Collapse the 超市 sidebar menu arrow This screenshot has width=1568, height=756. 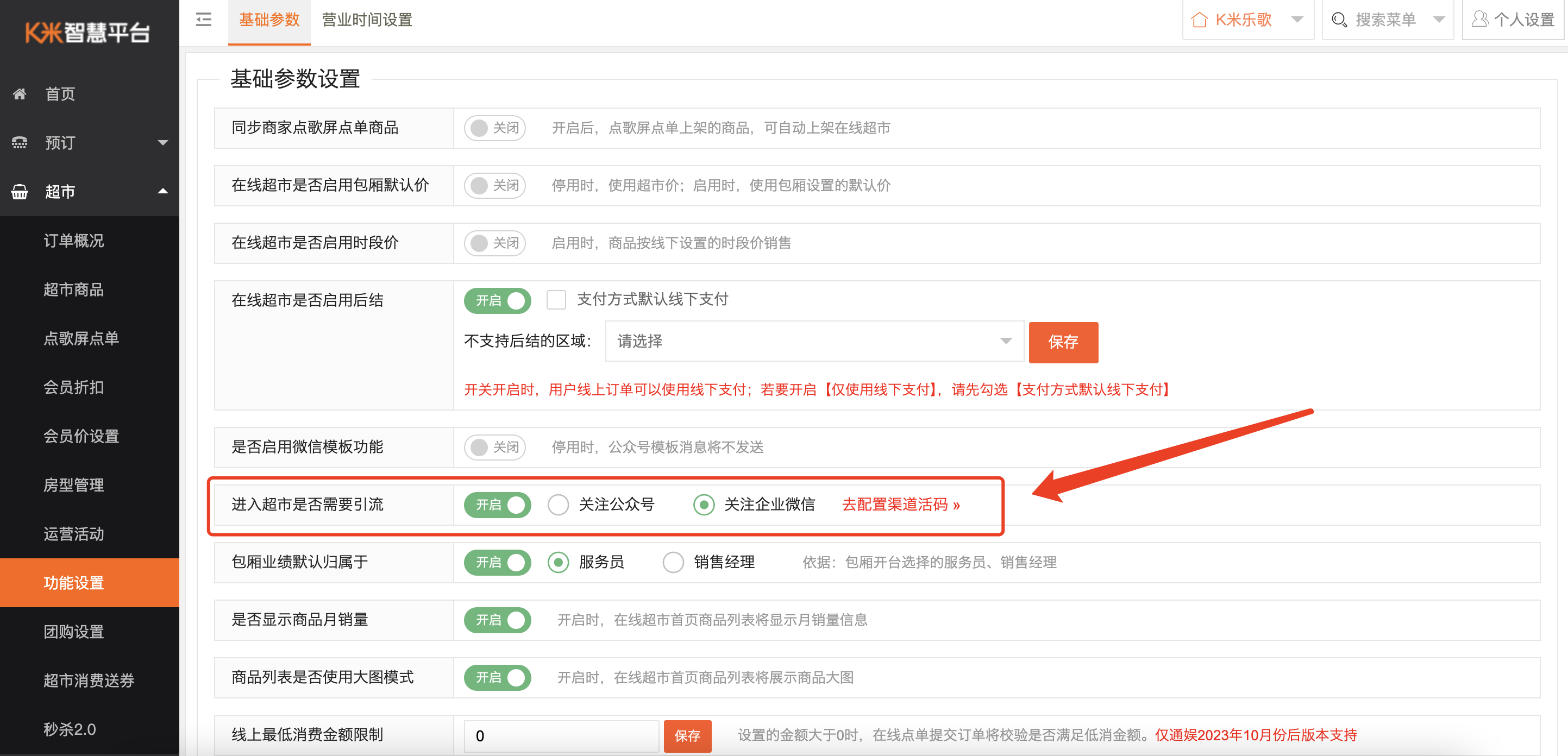(162, 191)
